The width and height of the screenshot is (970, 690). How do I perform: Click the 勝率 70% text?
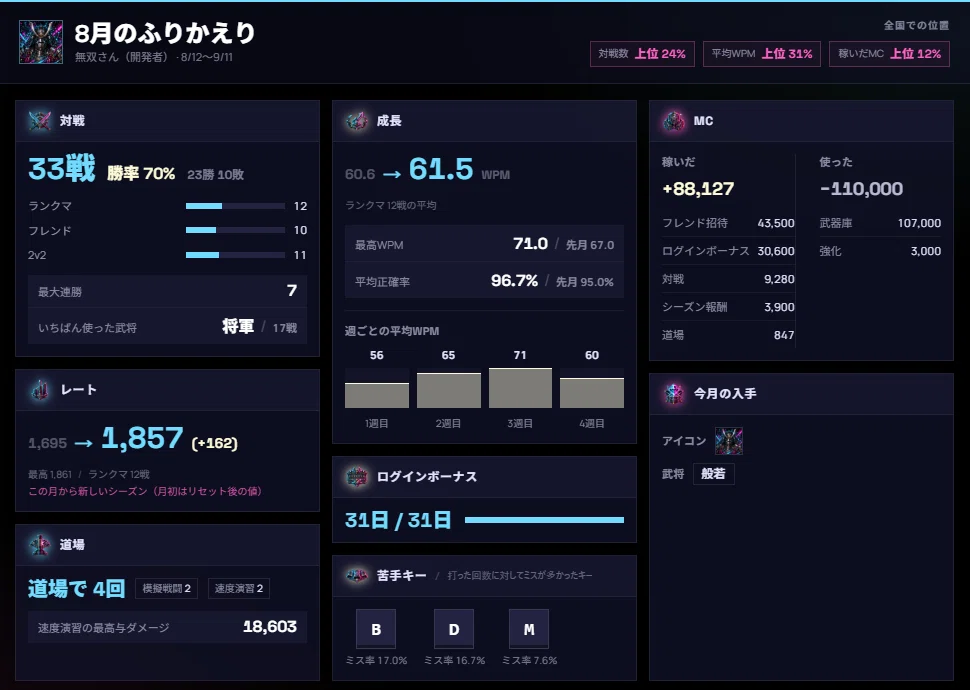point(141,173)
